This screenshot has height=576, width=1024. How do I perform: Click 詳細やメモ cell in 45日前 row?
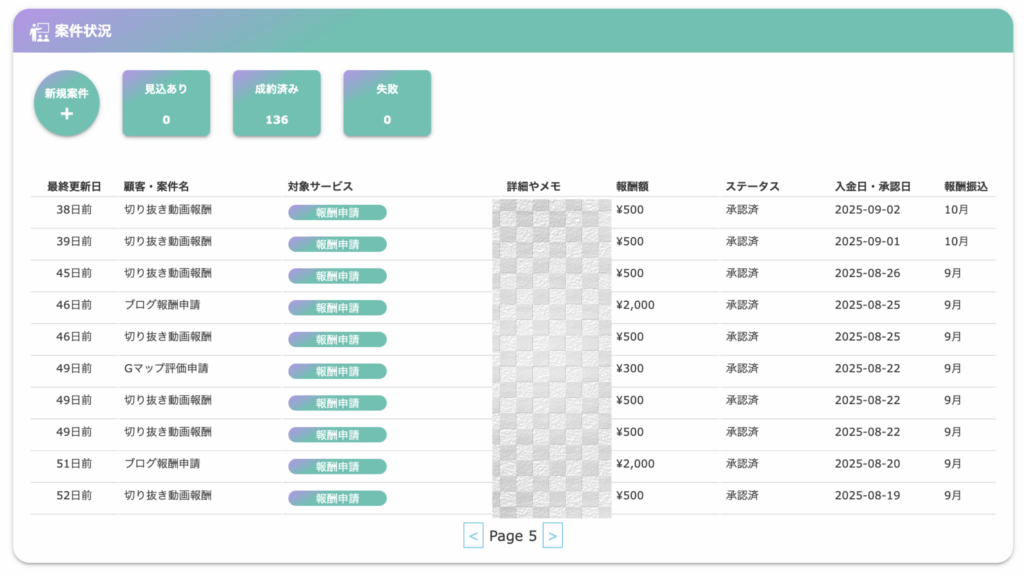(551, 274)
